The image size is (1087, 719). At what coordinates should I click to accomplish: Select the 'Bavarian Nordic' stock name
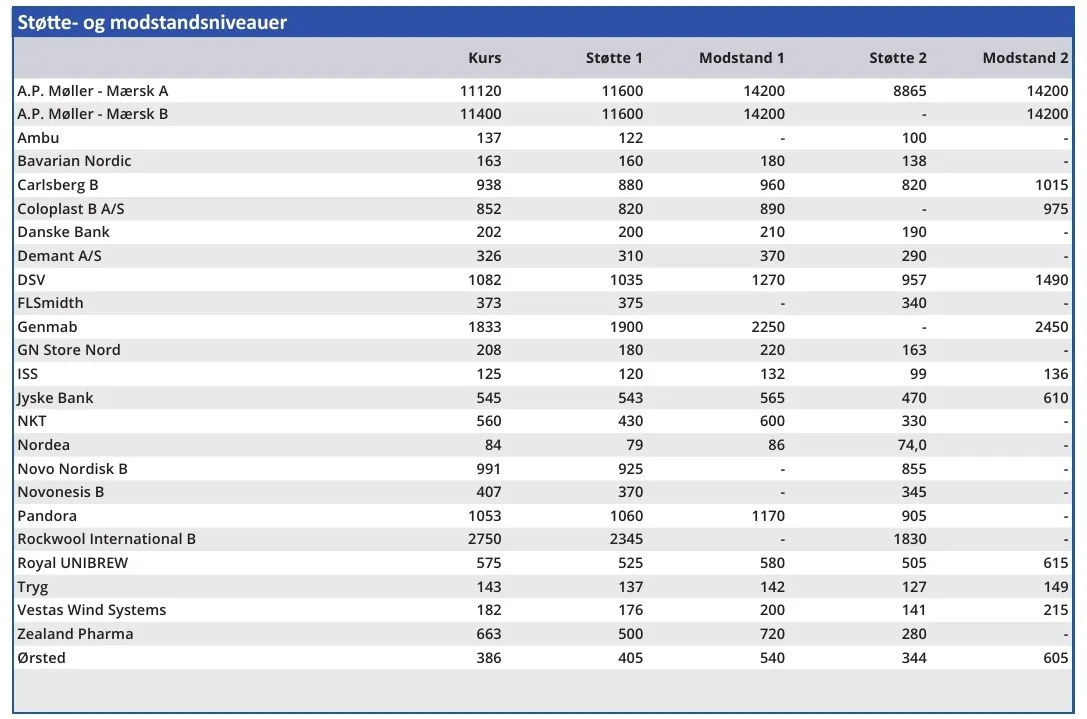pos(74,161)
